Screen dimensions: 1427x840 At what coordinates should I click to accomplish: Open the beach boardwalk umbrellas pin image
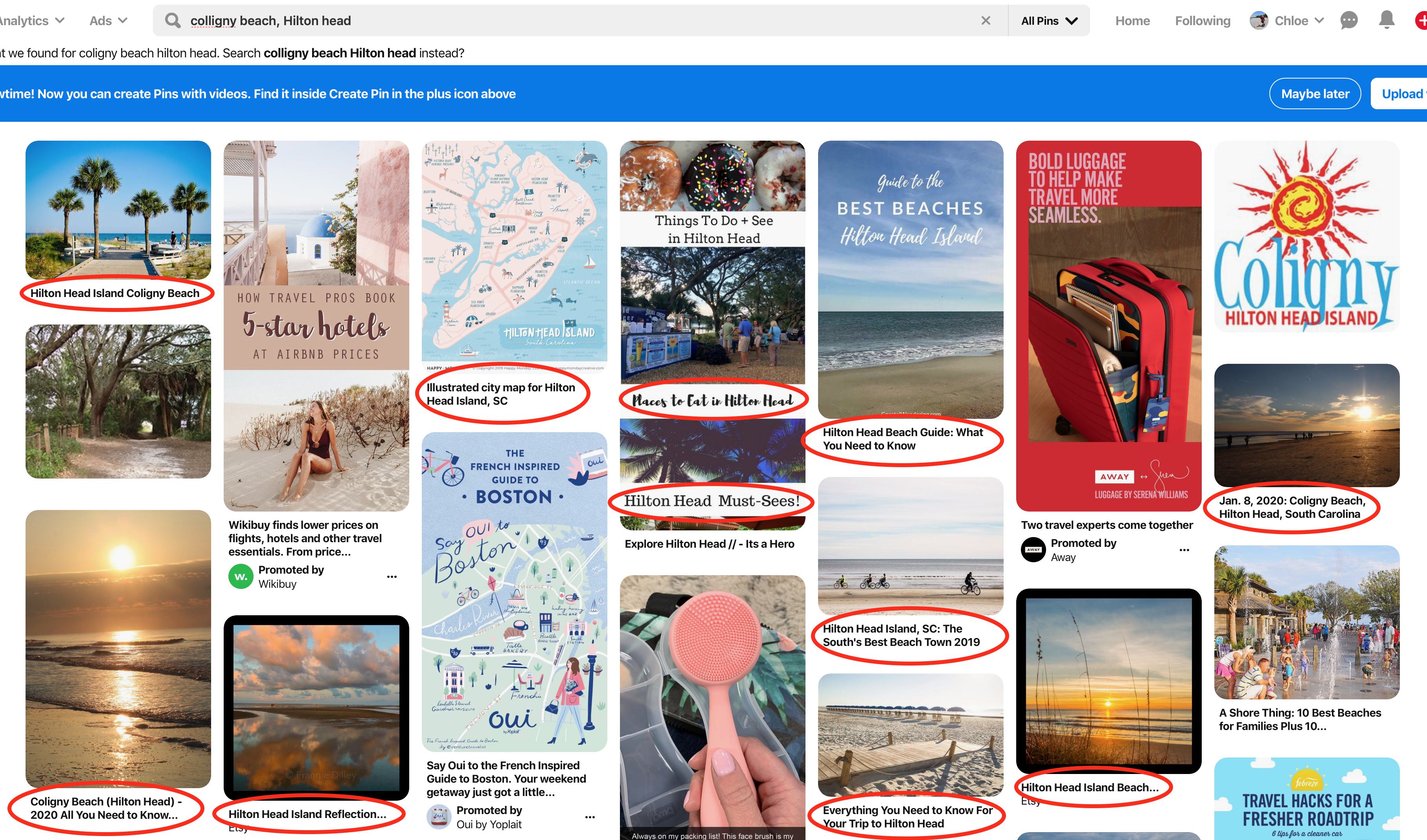(x=911, y=735)
